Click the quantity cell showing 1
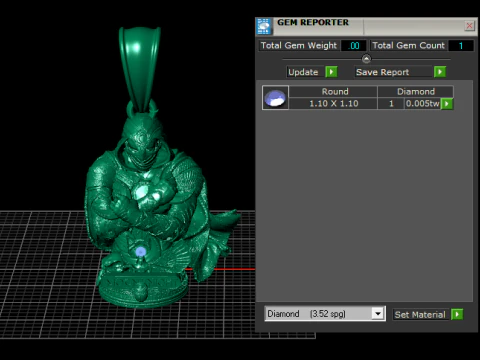The width and height of the screenshot is (480, 360). (391, 104)
